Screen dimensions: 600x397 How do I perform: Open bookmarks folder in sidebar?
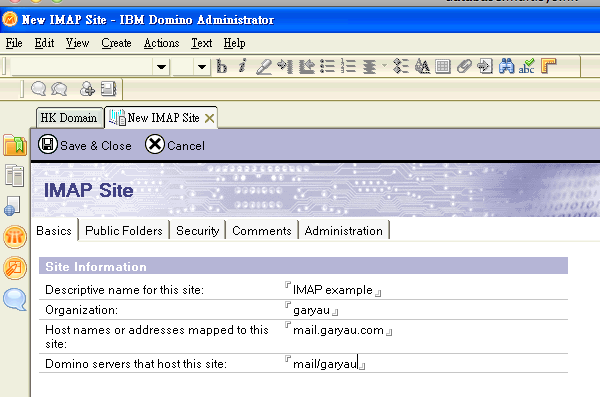coord(15,145)
